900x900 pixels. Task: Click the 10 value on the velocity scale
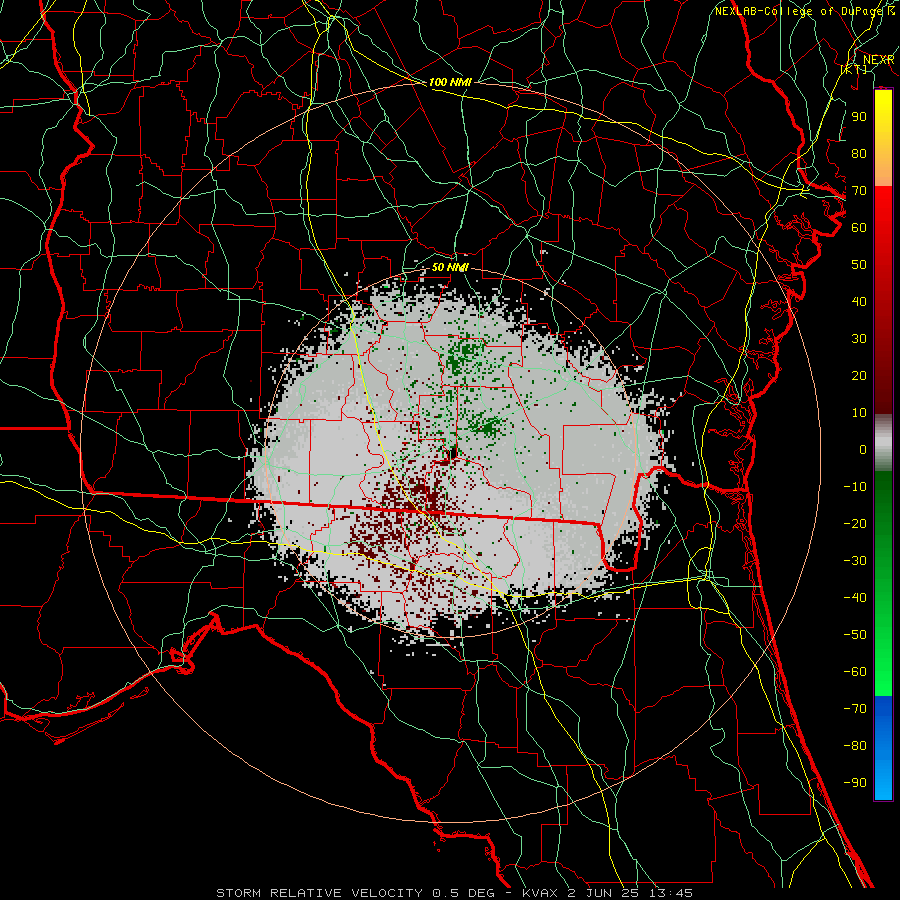859,413
